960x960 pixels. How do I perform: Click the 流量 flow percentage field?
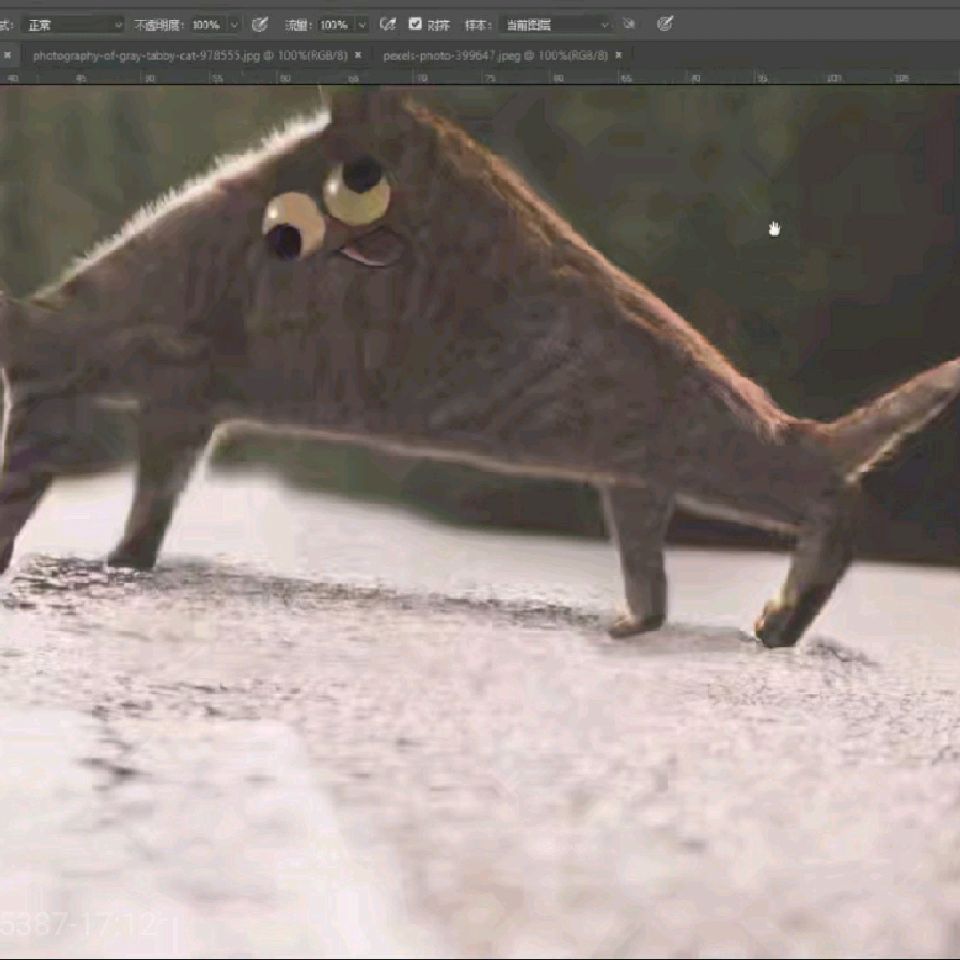[334, 24]
